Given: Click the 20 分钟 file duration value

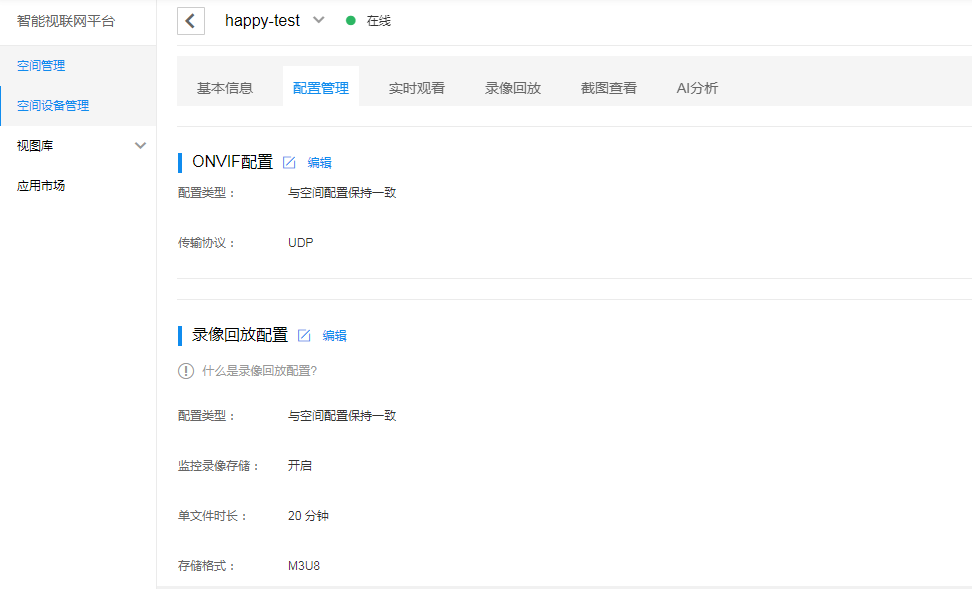Looking at the screenshot, I should pyautogui.click(x=308, y=516).
